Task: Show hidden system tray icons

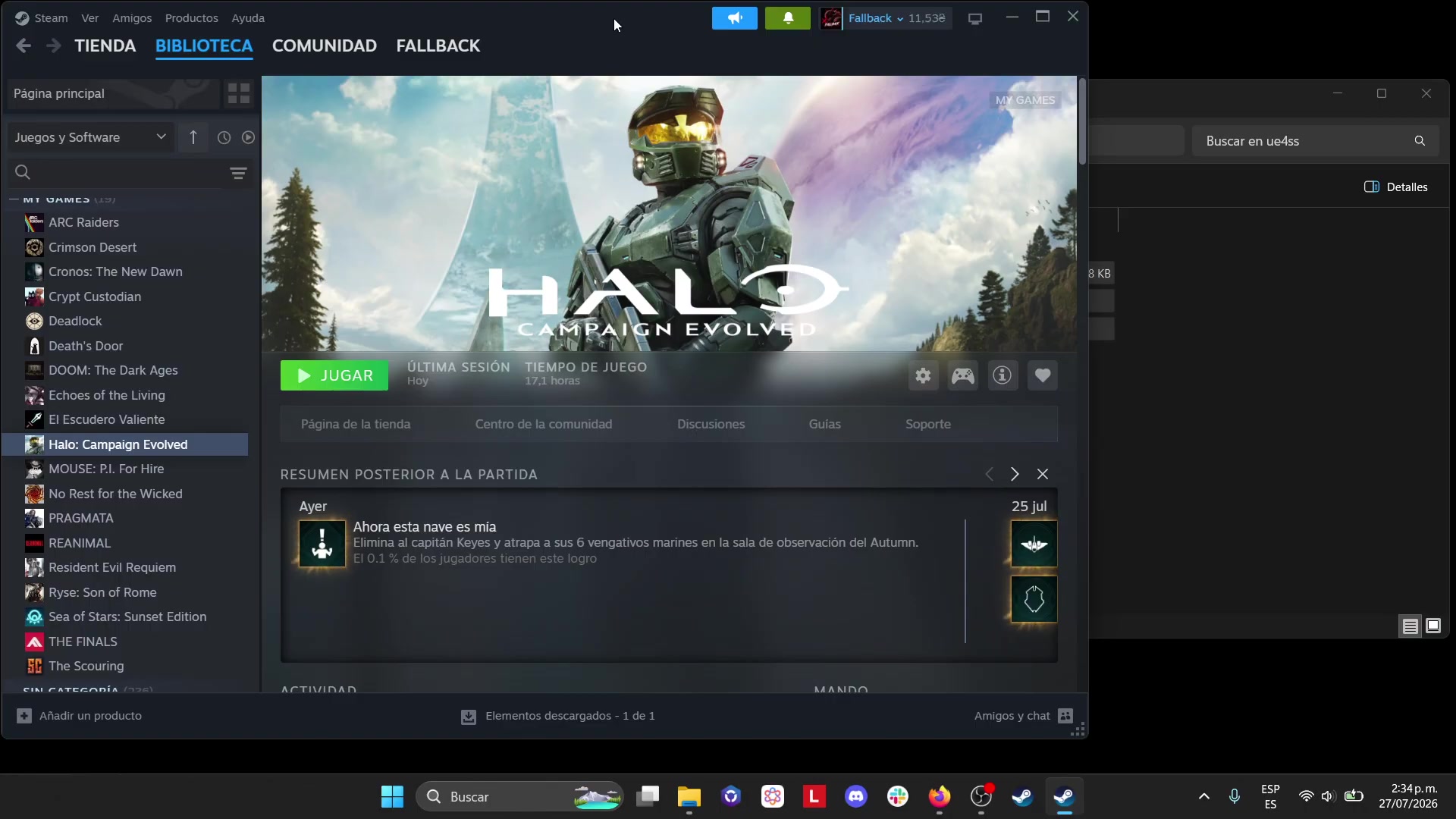Action: tap(1204, 797)
